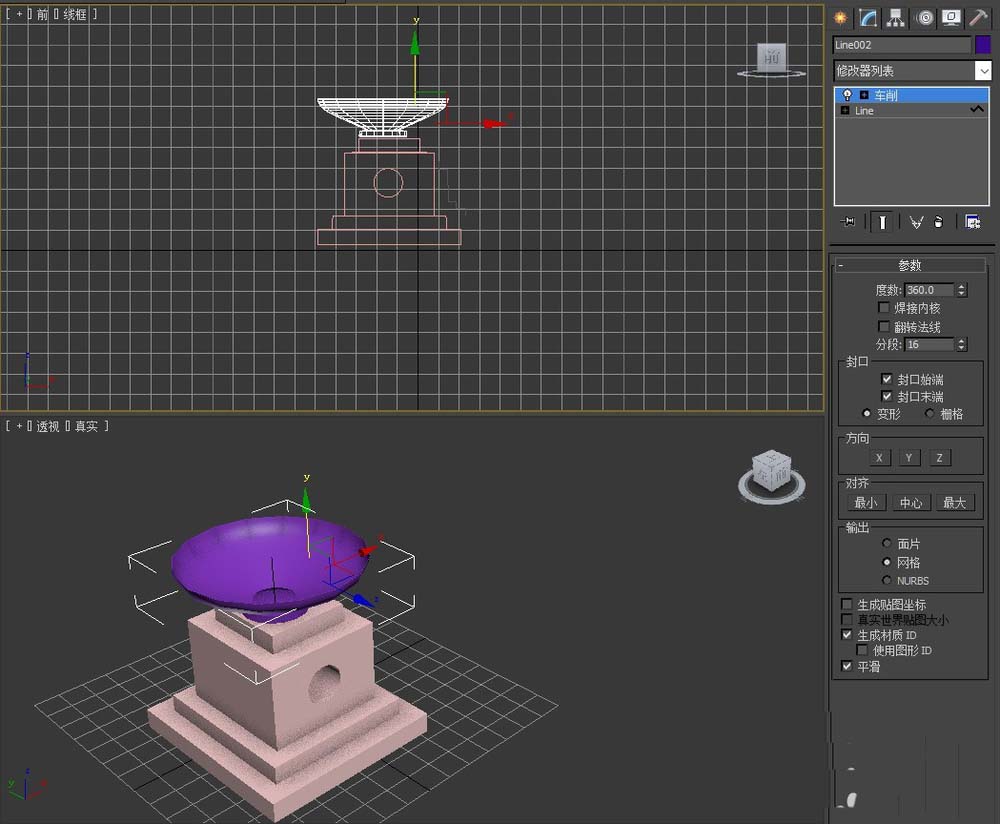This screenshot has height=824, width=1000.
Task: Click the green Y axis gizmo arrow in front view
Action: point(415,43)
